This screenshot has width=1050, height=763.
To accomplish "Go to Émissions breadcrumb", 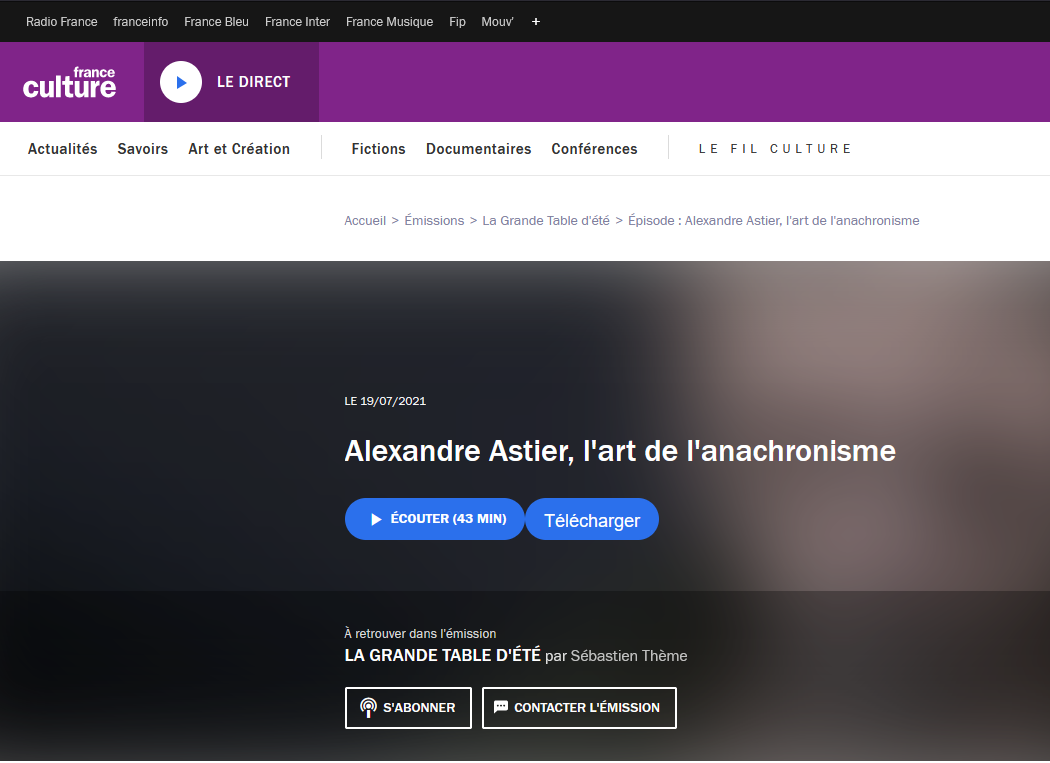I will (434, 220).
